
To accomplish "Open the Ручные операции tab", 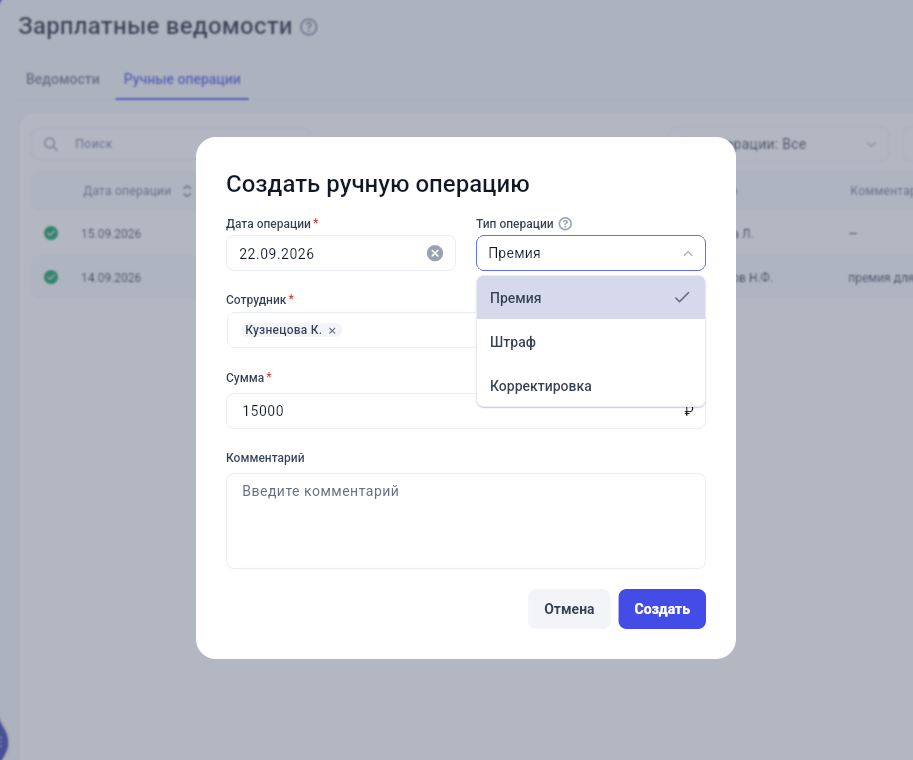I will point(182,79).
